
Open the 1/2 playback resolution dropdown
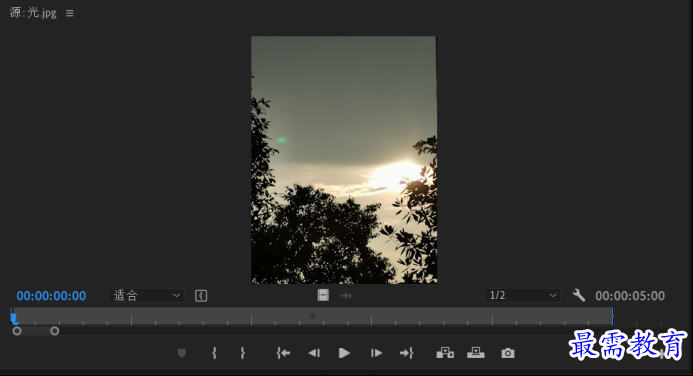tap(522, 295)
